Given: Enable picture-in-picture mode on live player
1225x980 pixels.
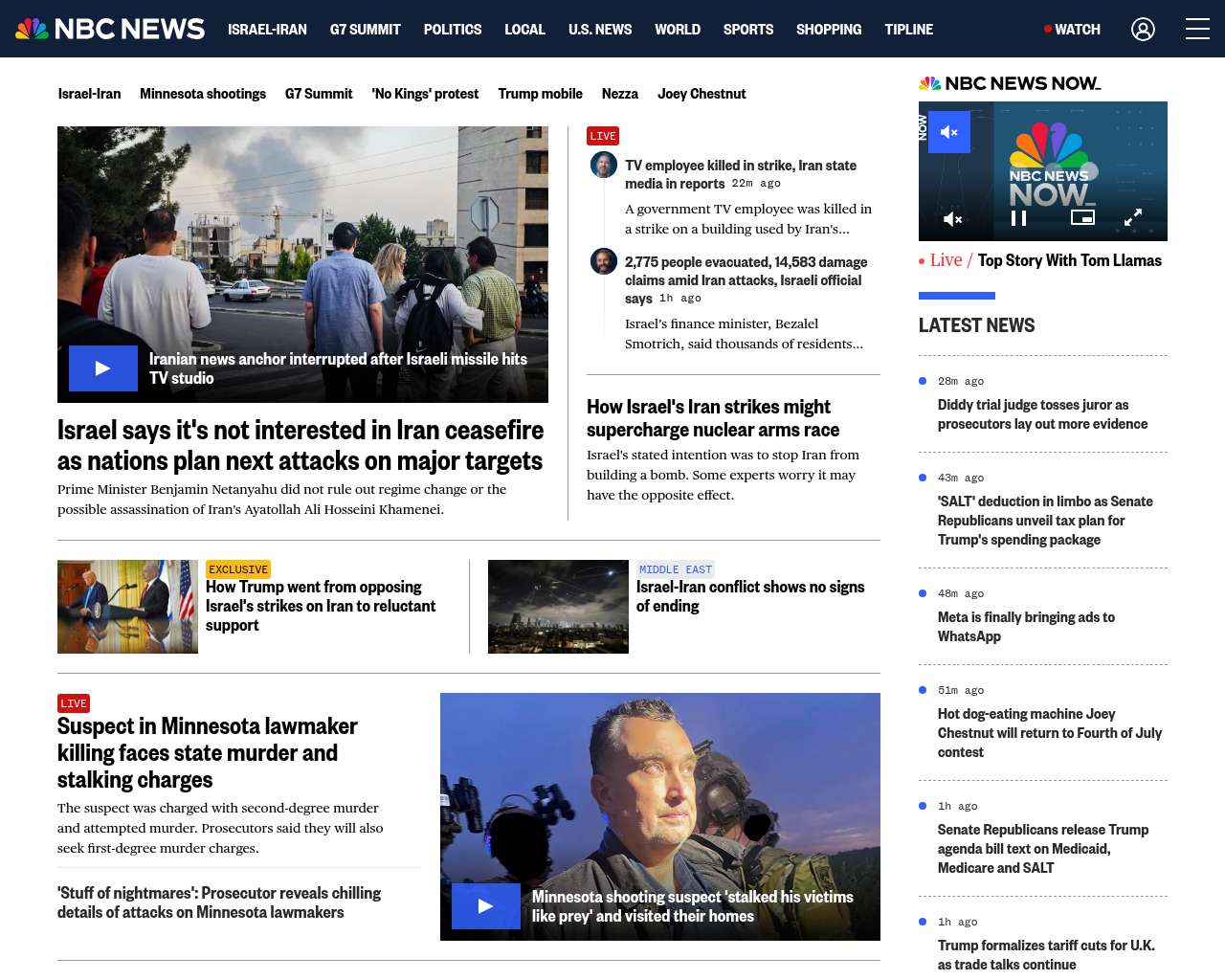Looking at the screenshot, I should (1082, 217).
